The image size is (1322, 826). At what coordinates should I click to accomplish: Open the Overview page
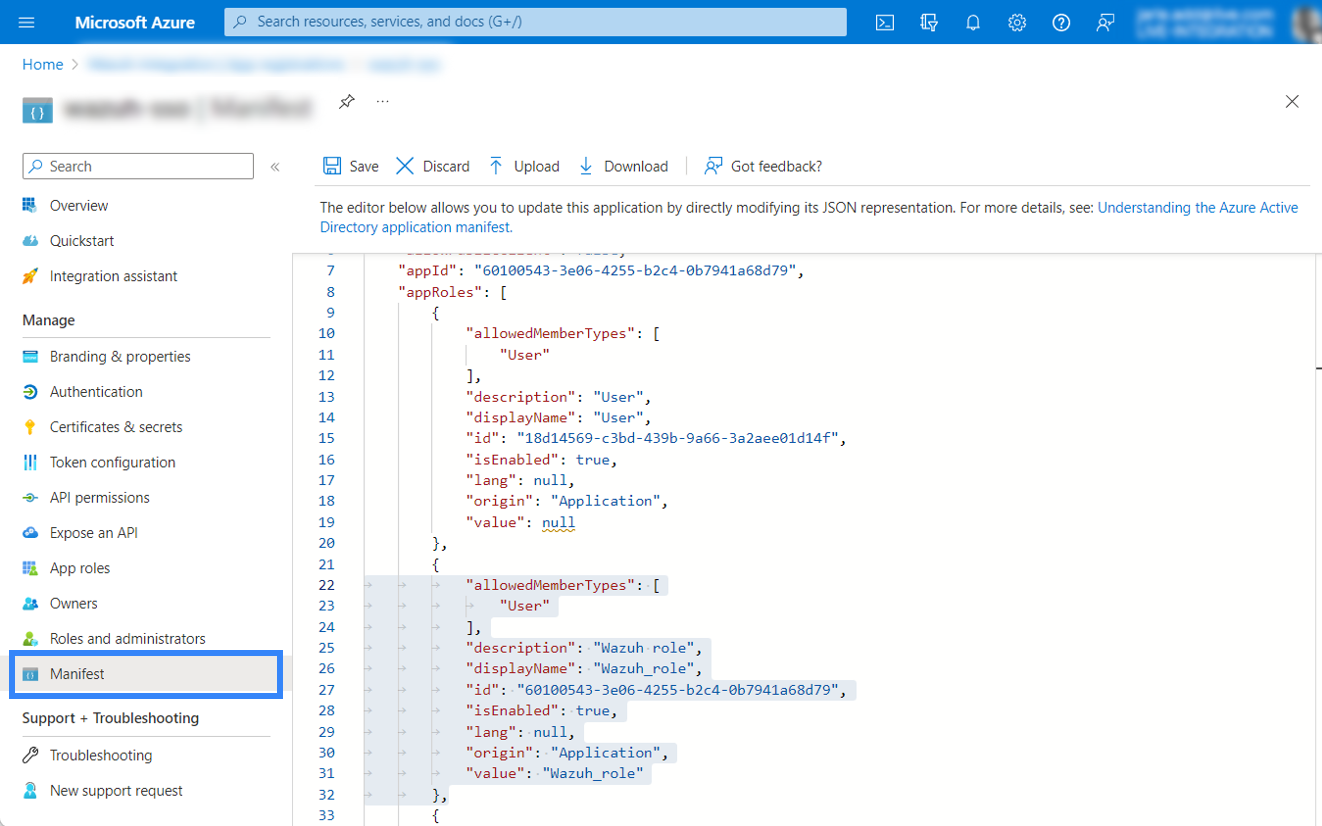(79, 205)
